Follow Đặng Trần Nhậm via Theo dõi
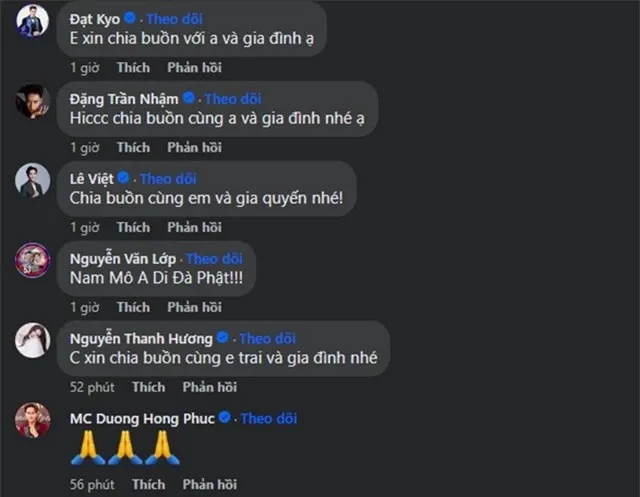Viewport: 640px width, 497px height. tap(233, 99)
